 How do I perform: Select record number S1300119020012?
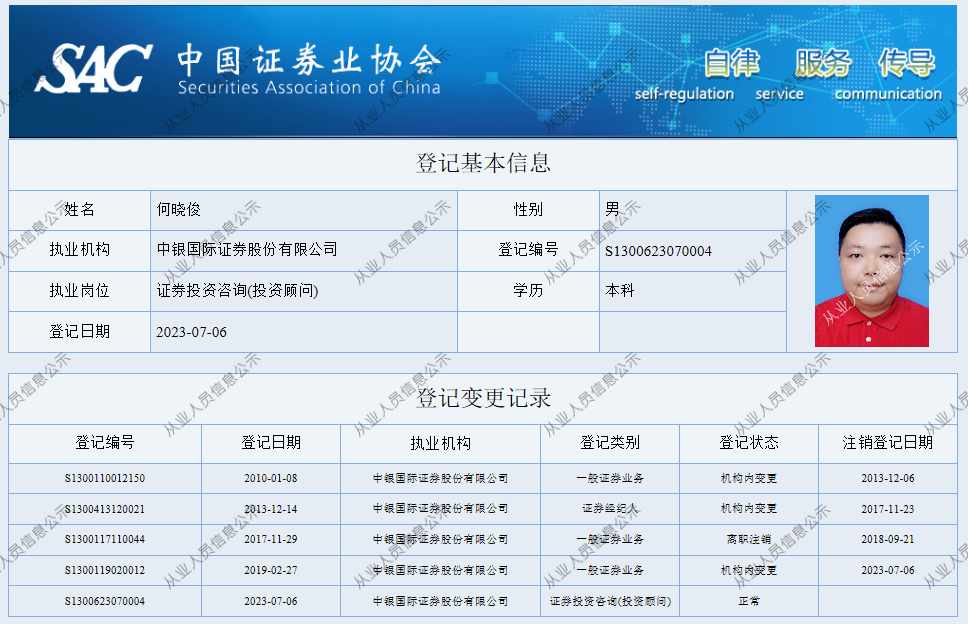click(x=105, y=571)
